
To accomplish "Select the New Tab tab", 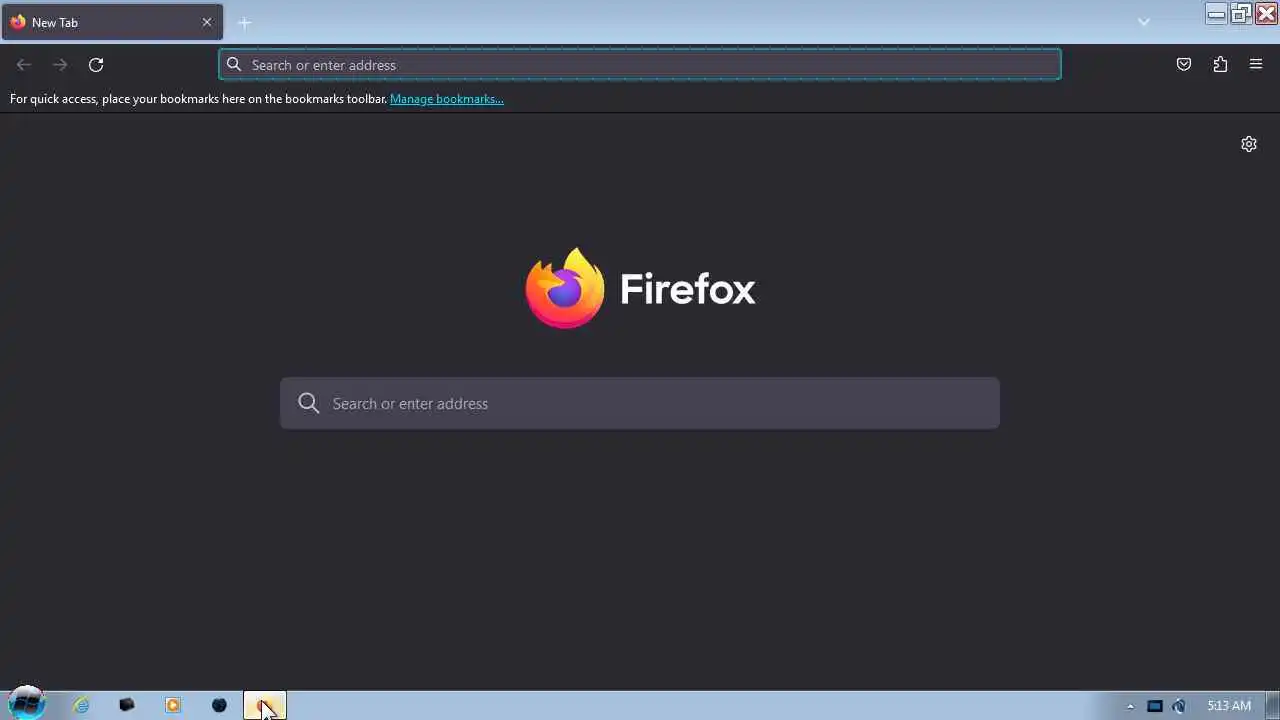I will coord(112,22).
